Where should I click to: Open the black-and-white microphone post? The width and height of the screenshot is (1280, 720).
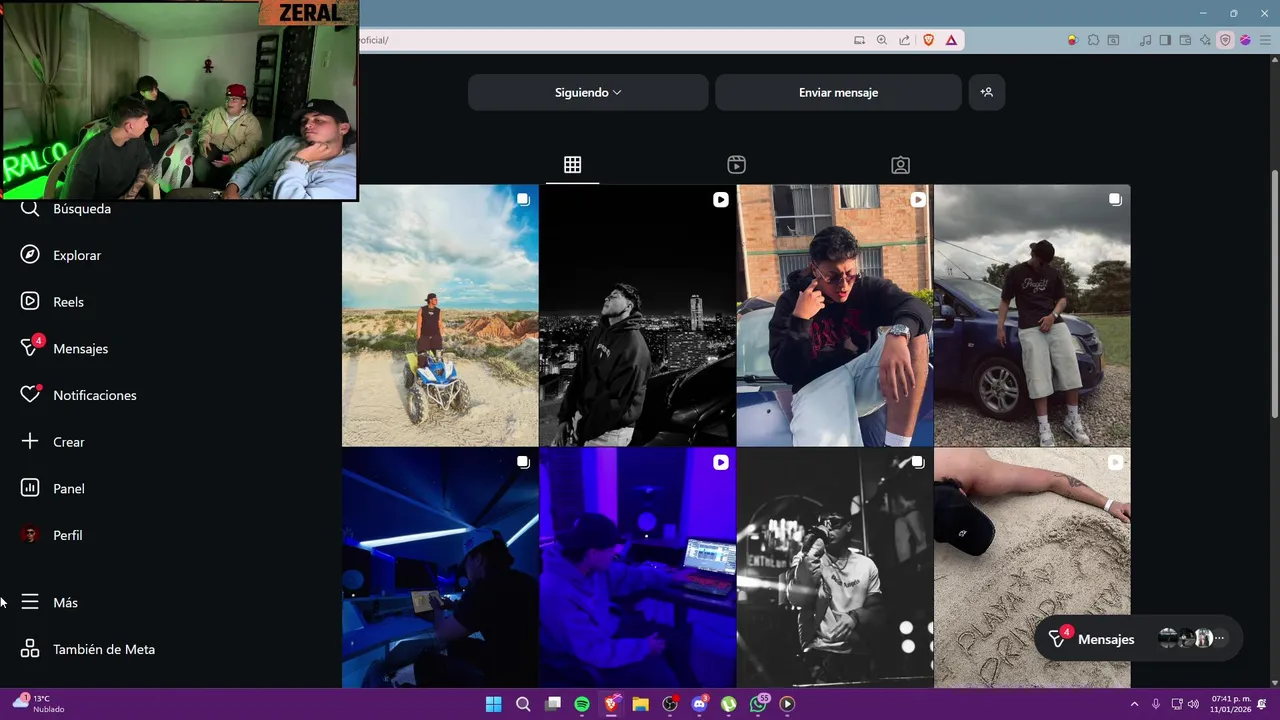tap(835, 567)
